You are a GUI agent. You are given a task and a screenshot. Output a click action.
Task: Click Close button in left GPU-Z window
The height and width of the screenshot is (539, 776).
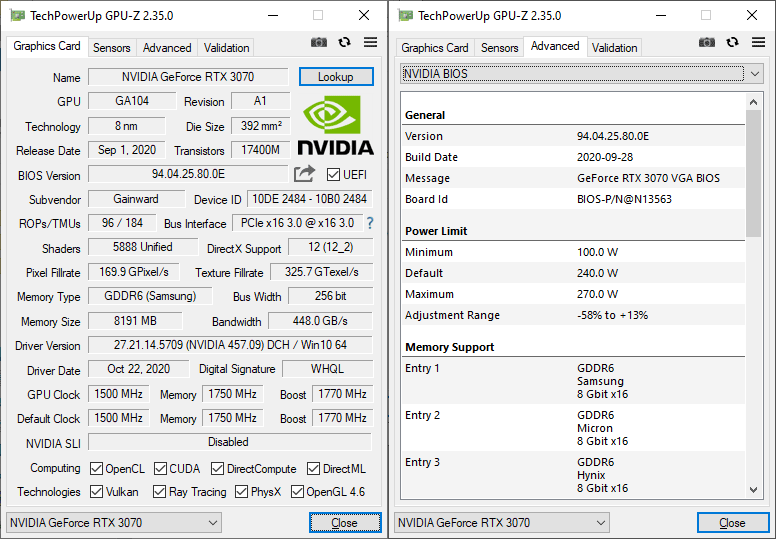(345, 523)
